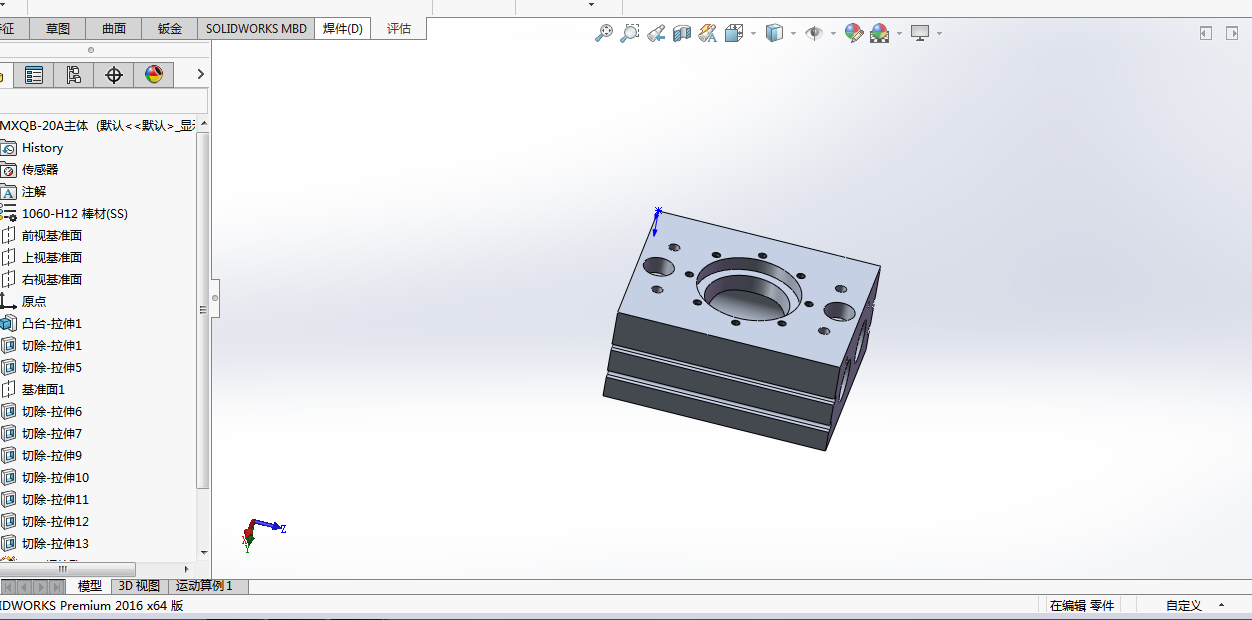
Task: Click the panel collapse handle on the tree edge
Action: coord(214,298)
